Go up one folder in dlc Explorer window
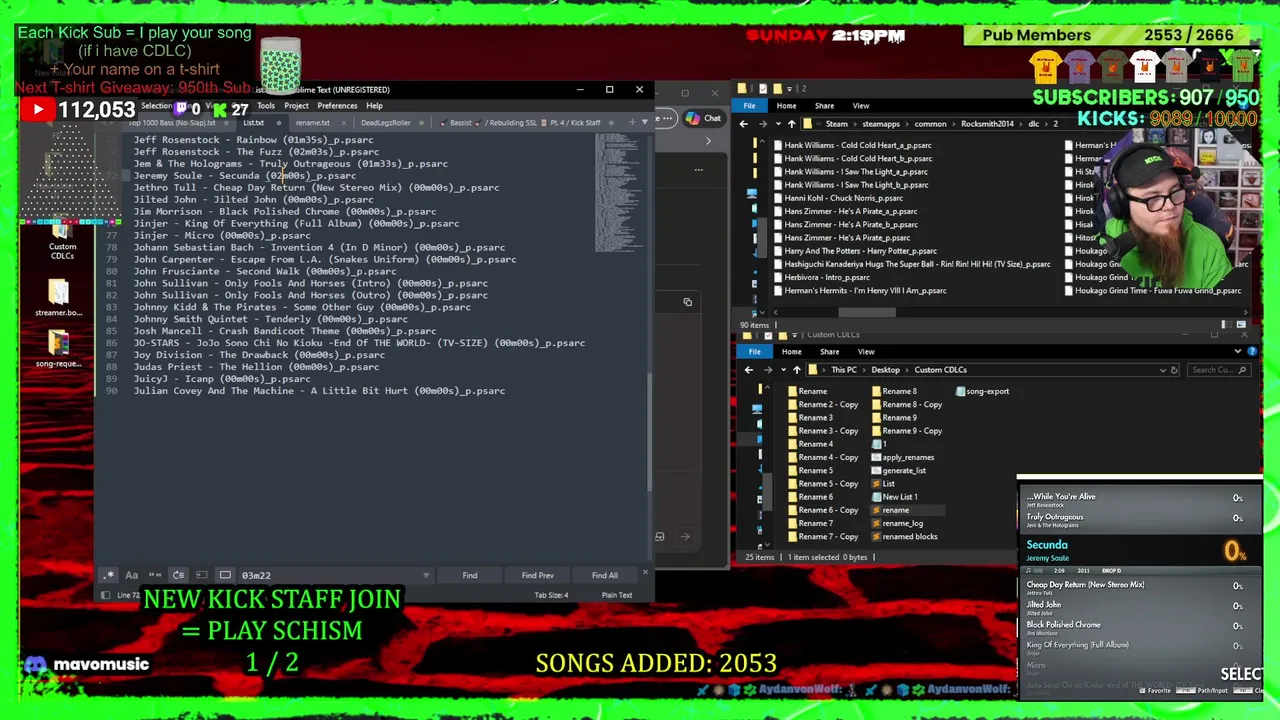Image resolution: width=1280 pixels, height=720 pixels. (791, 124)
